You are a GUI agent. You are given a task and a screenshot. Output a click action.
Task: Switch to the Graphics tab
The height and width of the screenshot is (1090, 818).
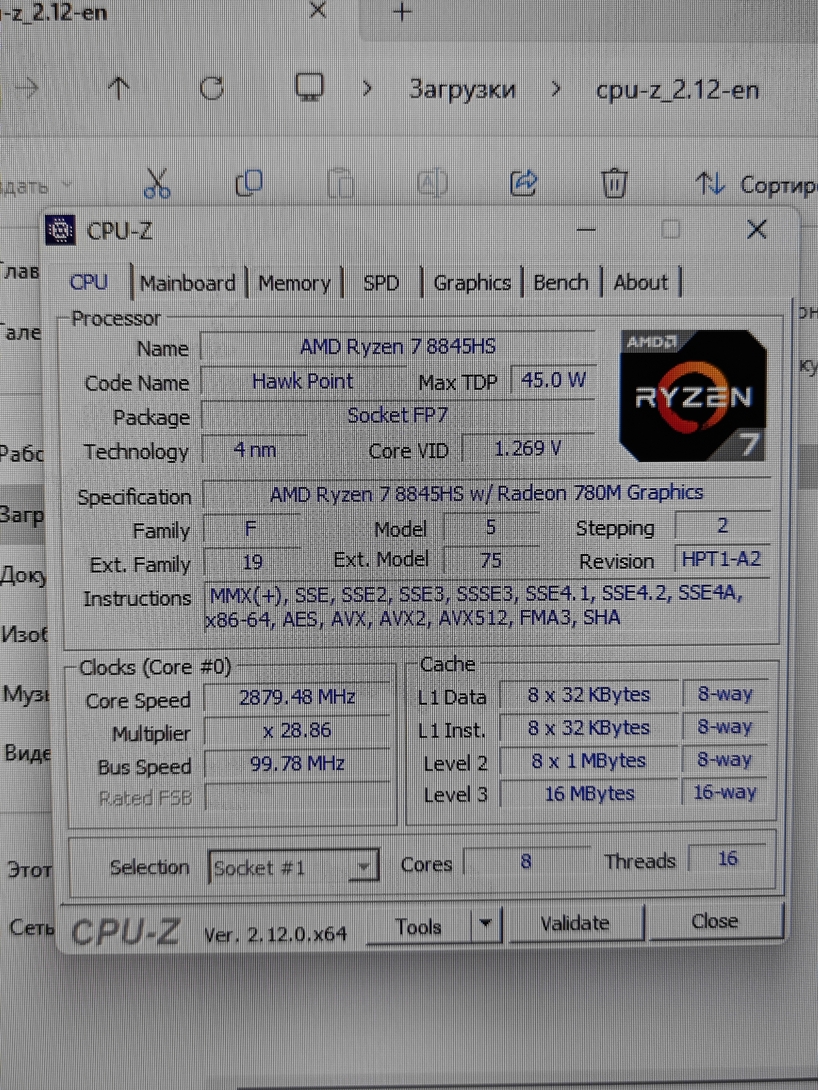tap(472, 283)
